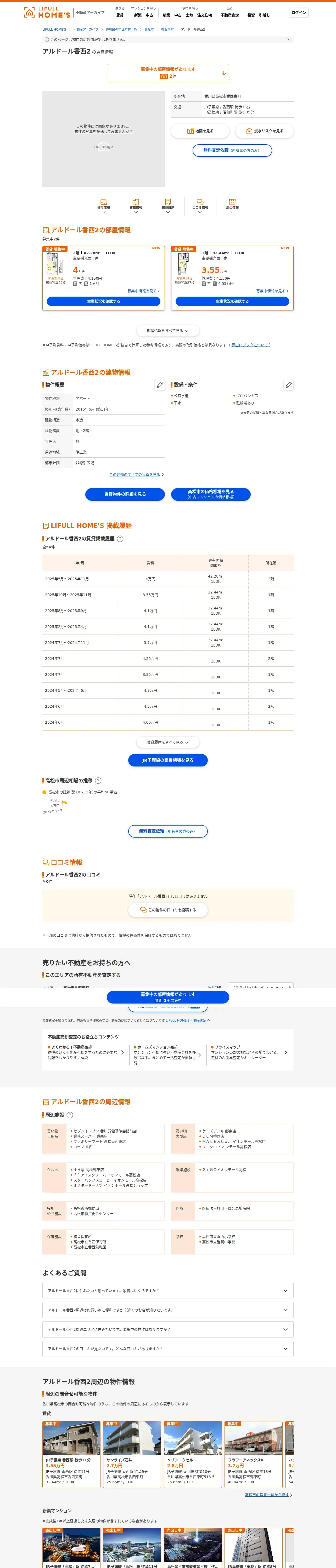Screen dimensions: 336x1568
Task: Click the pencil edit icon for 設備・条件
Action: pyautogui.click(x=288, y=385)
